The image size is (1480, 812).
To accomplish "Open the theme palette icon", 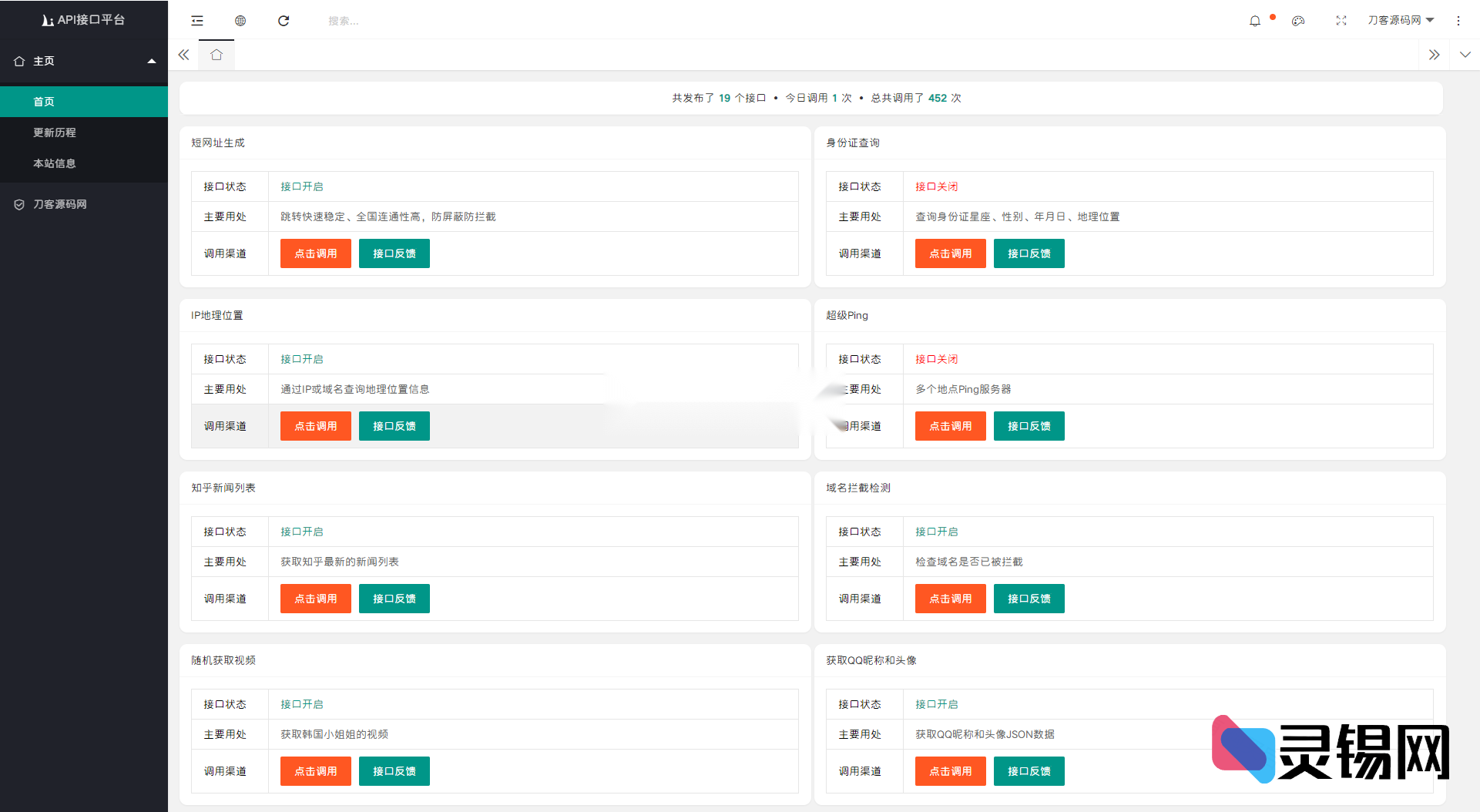I will [x=1298, y=21].
